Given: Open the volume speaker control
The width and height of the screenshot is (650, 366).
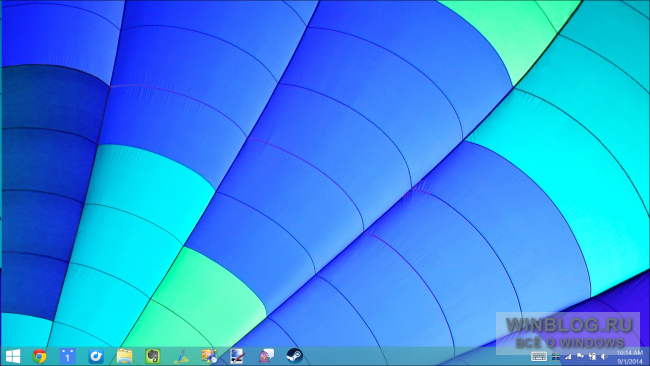Looking at the screenshot, I should 604,356.
